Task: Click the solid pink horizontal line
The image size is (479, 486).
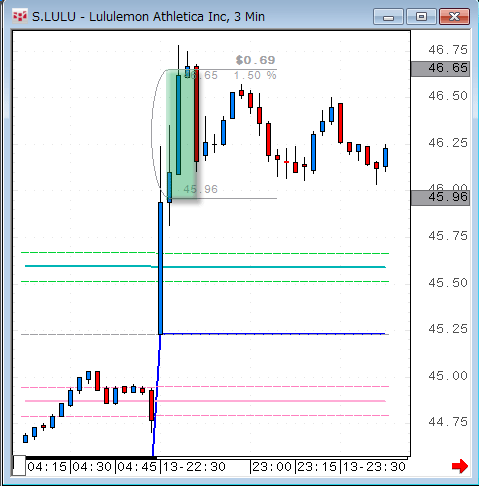Action: pos(205,401)
